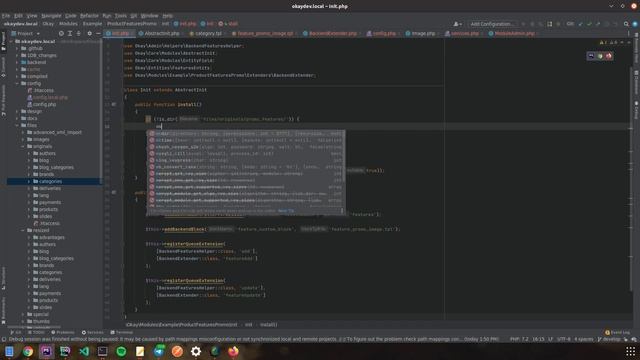Launch Google Chrome from the taskbar
640x360 pixels.
(28, 351)
